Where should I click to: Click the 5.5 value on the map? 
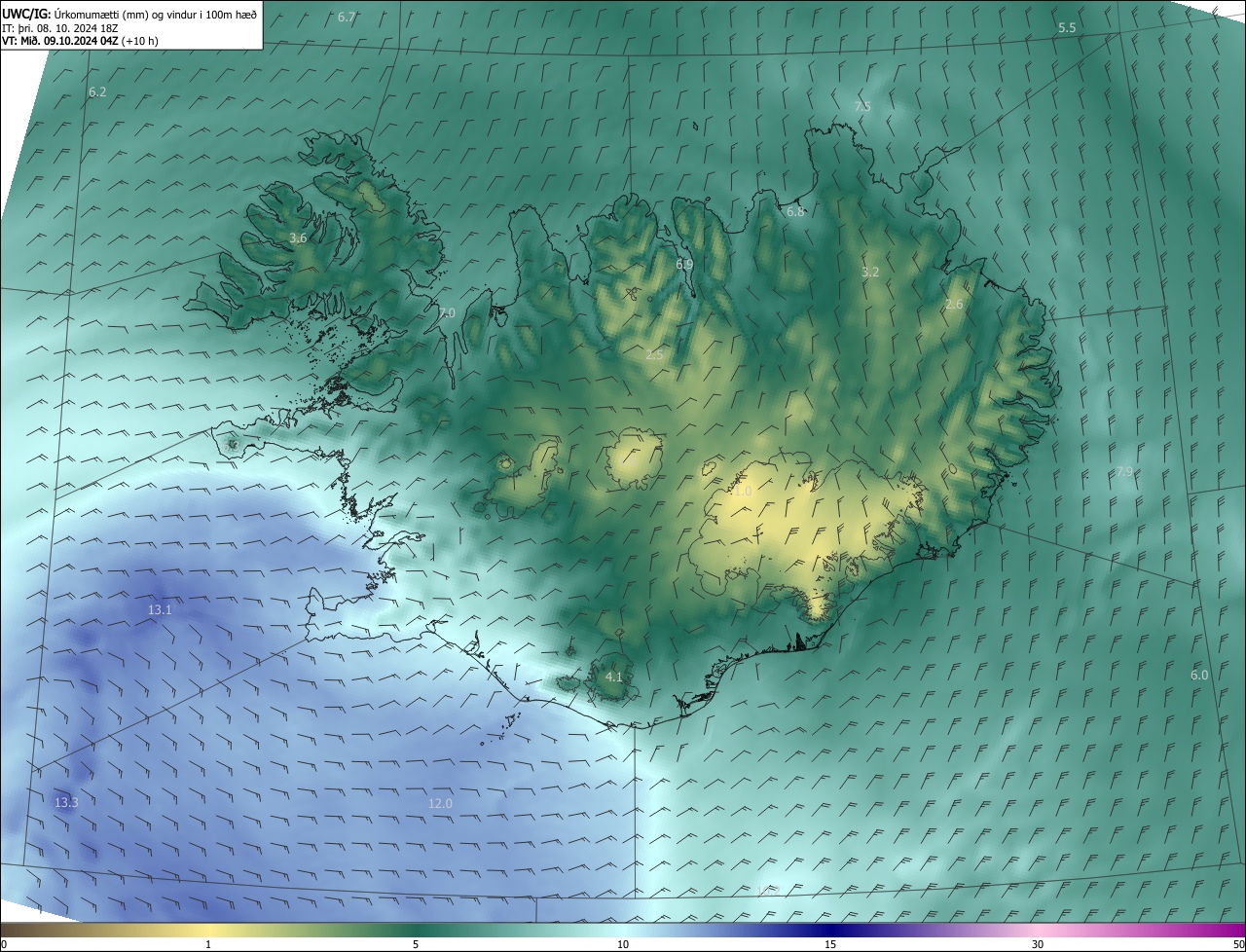pos(1067,28)
